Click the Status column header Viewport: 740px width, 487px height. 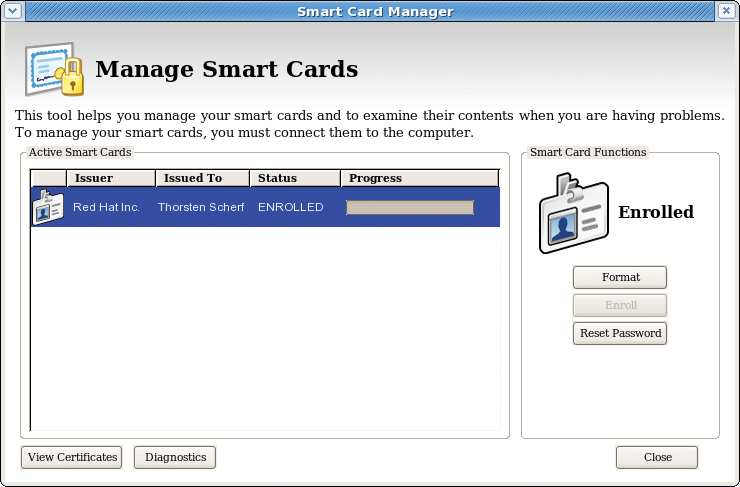pyautogui.click(x=295, y=178)
